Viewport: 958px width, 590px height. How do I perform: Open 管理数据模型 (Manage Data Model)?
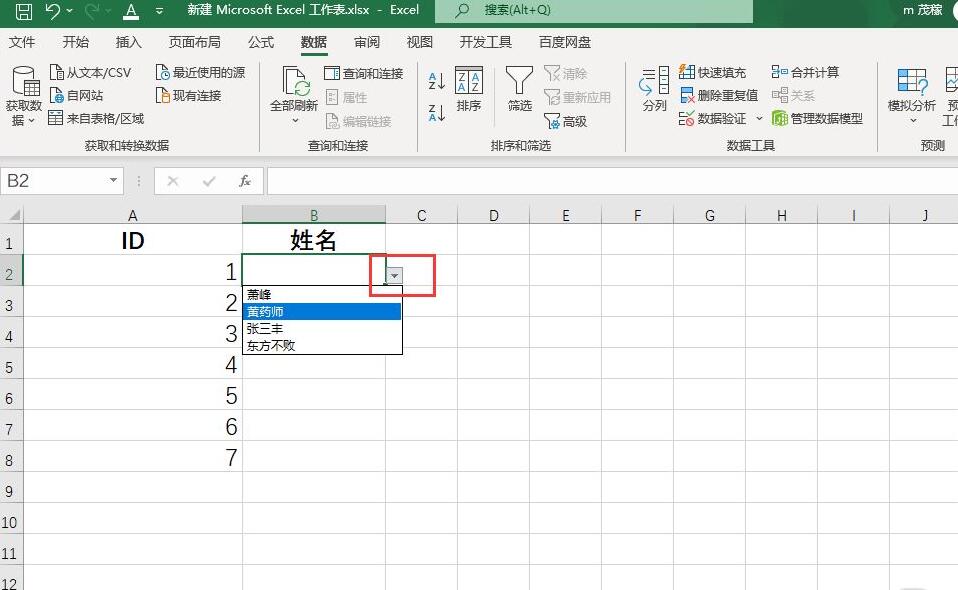tap(826, 118)
